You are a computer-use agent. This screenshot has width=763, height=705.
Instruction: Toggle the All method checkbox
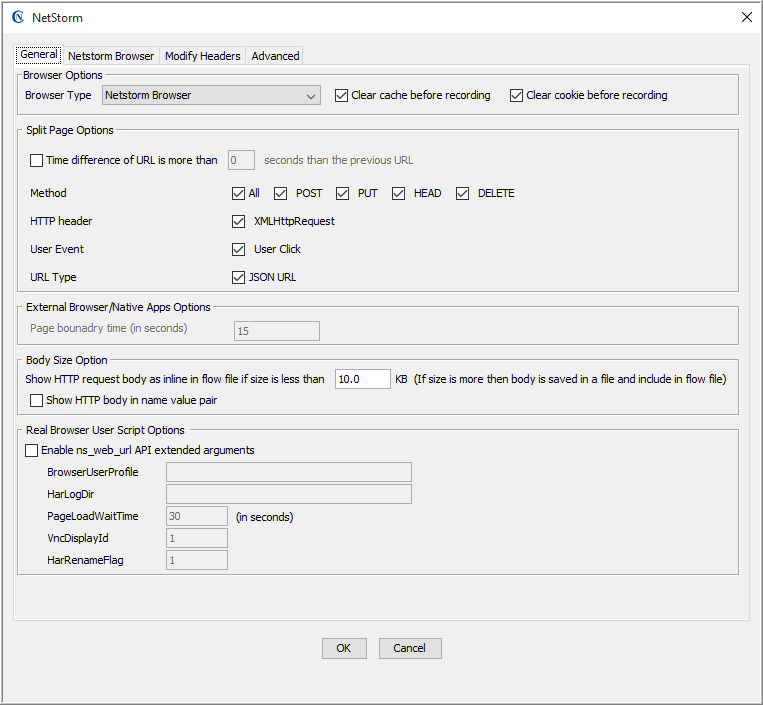coord(238,194)
